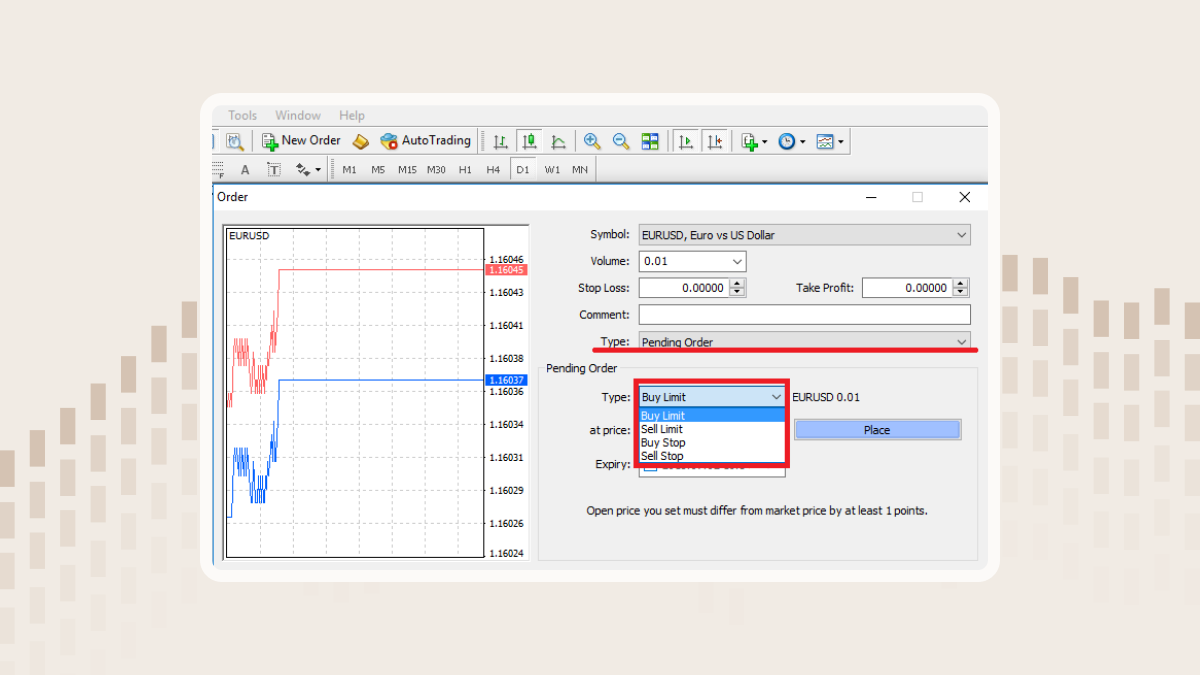Toggle chart shift from right border
The width and height of the screenshot is (1200, 675).
pyautogui.click(x=714, y=141)
